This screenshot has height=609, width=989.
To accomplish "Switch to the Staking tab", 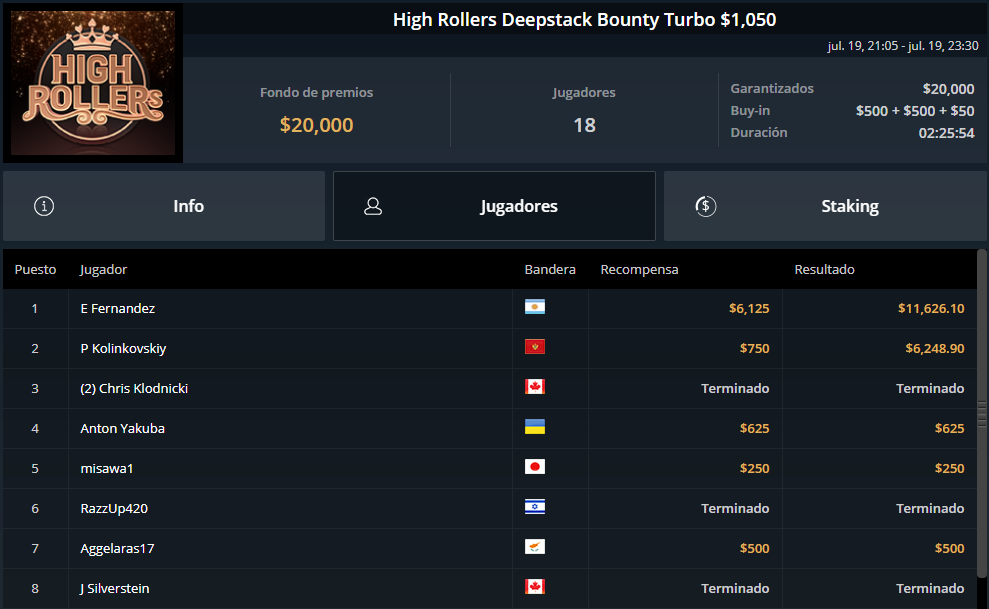I will tap(825, 206).
